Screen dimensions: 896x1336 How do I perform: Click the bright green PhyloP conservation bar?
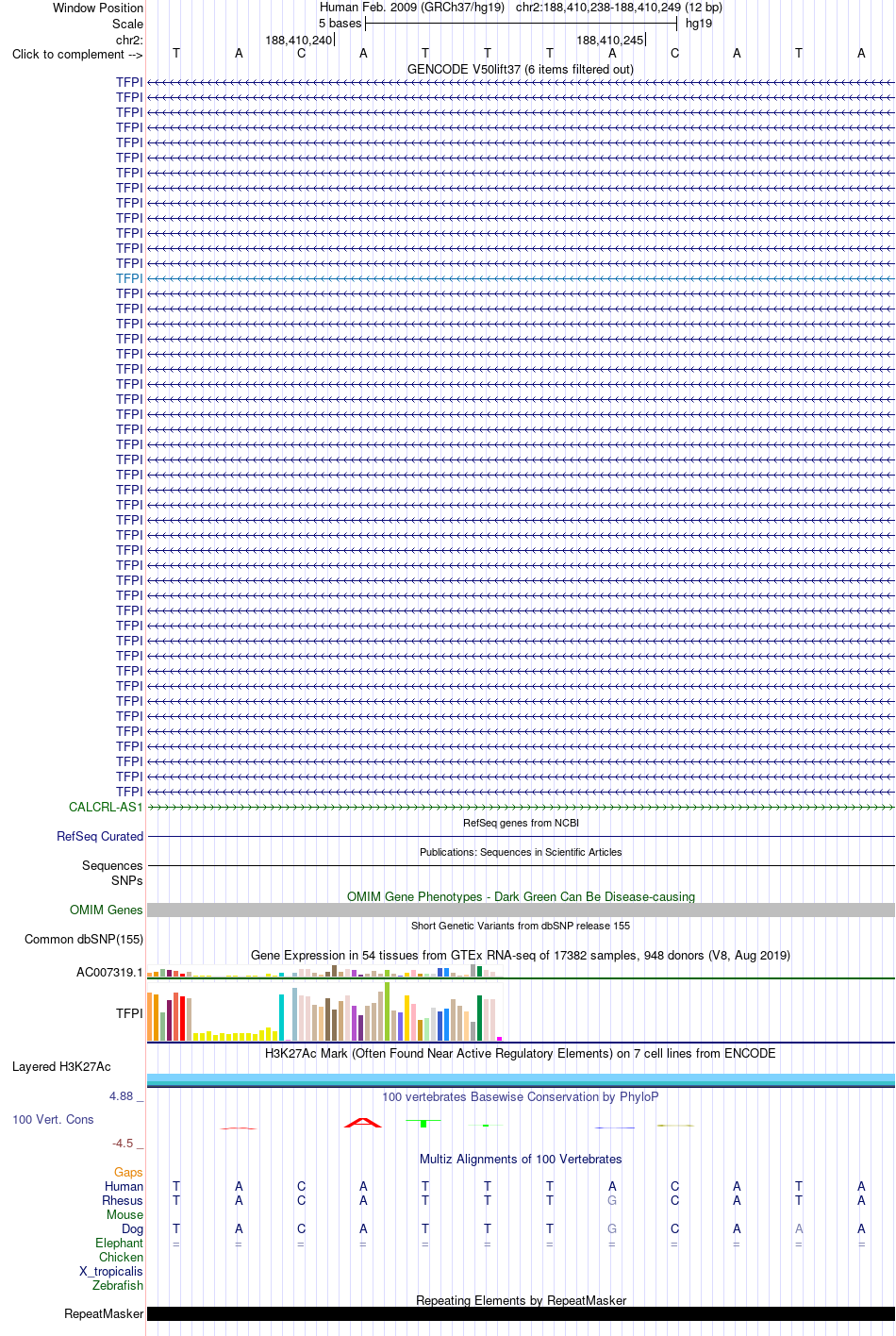424,1123
